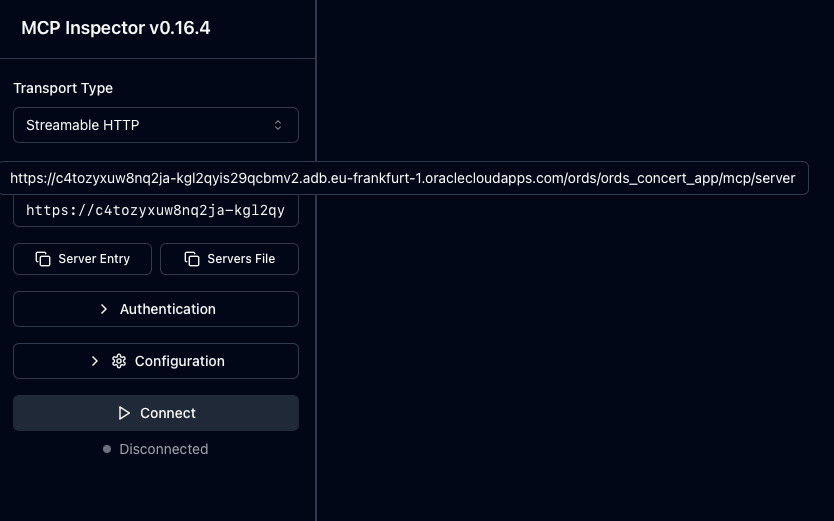Click the gear icon beside Configuration
Image resolution: width=834 pixels, height=521 pixels.
[119, 361]
